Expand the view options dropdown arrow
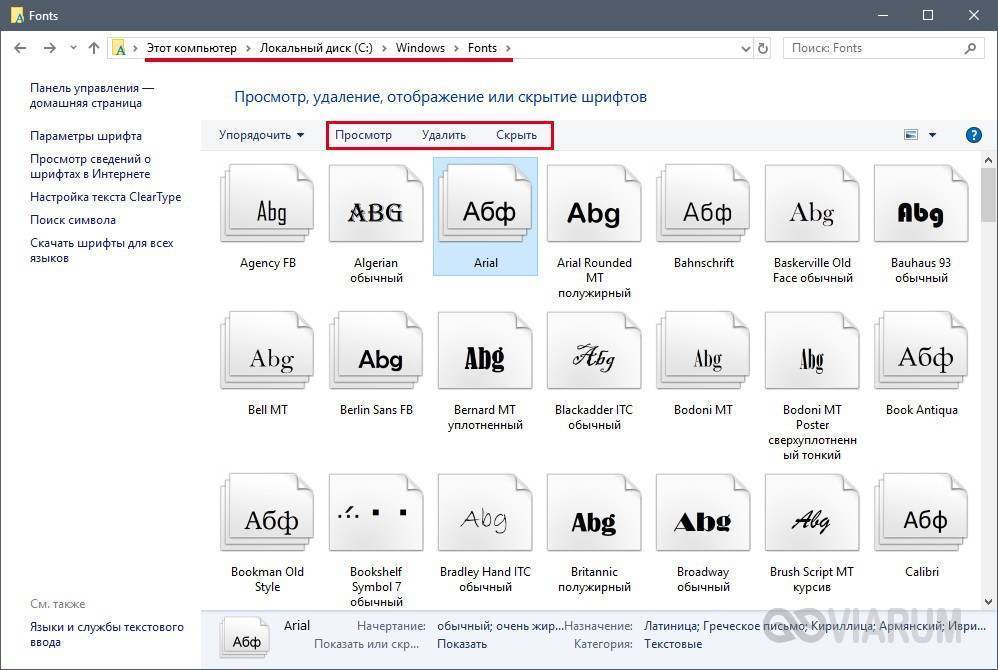 932,135
